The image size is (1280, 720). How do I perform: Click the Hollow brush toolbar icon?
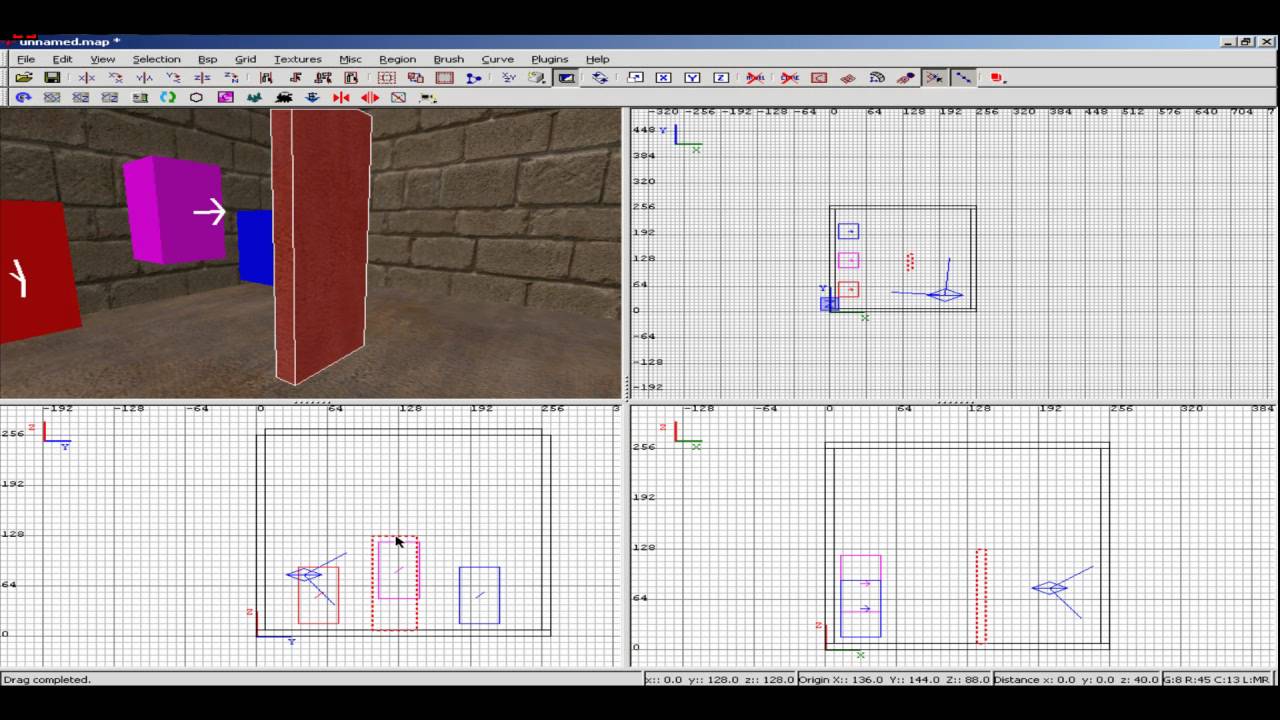click(x=445, y=78)
